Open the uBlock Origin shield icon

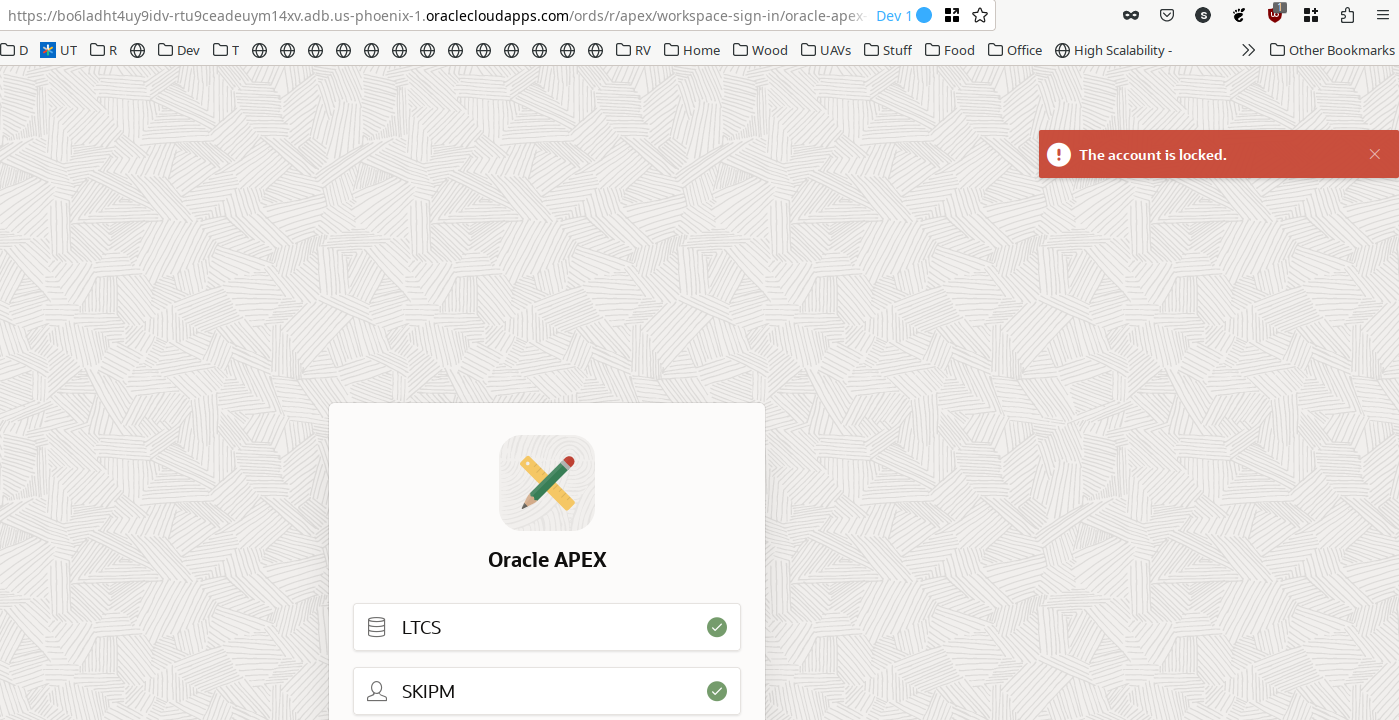[x=1276, y=14]
